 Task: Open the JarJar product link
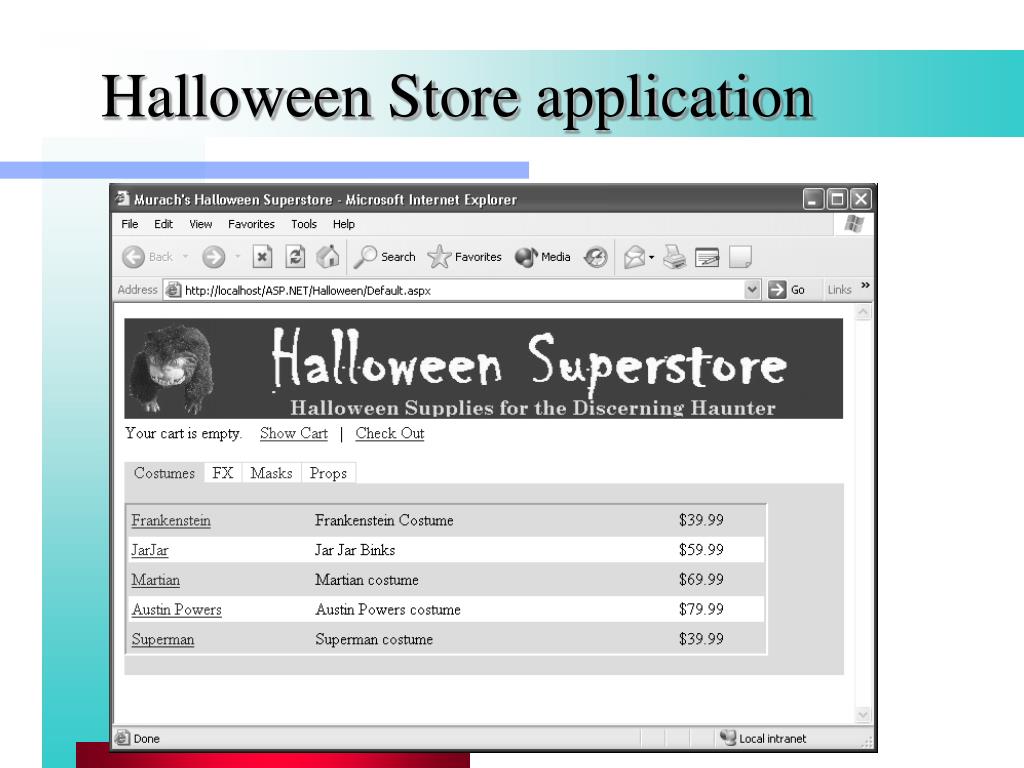point(150,551)
